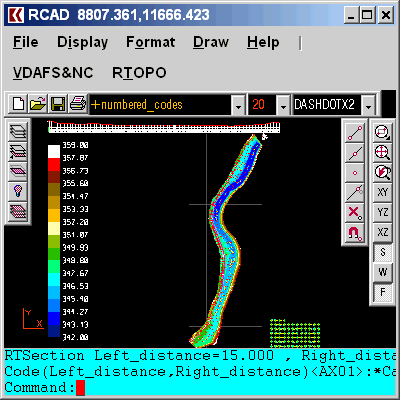Click the zoom previous magnifier icon
400x400 pixels.
coord(382,173)
